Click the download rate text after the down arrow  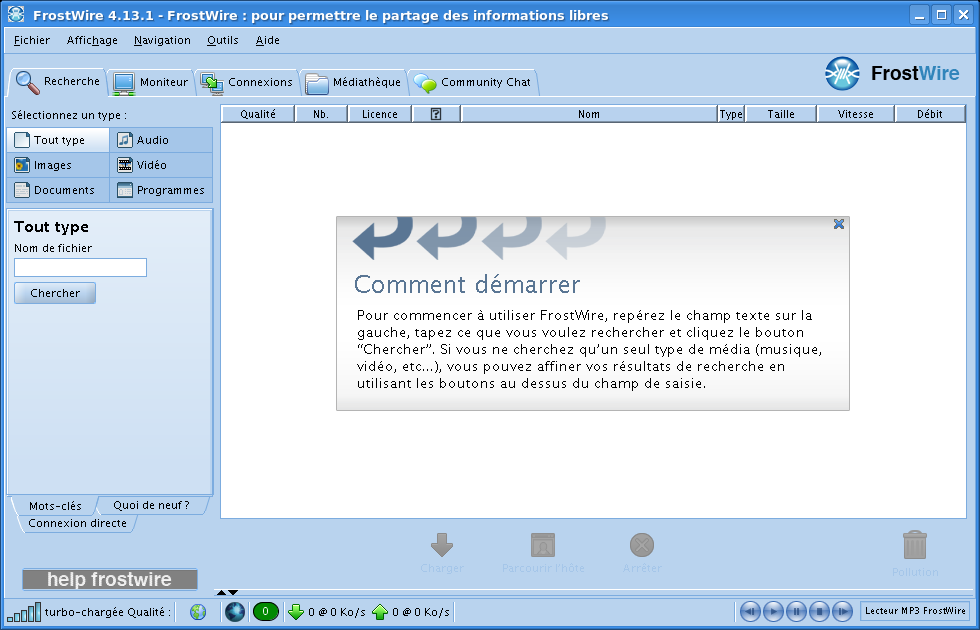coord(337,612)
